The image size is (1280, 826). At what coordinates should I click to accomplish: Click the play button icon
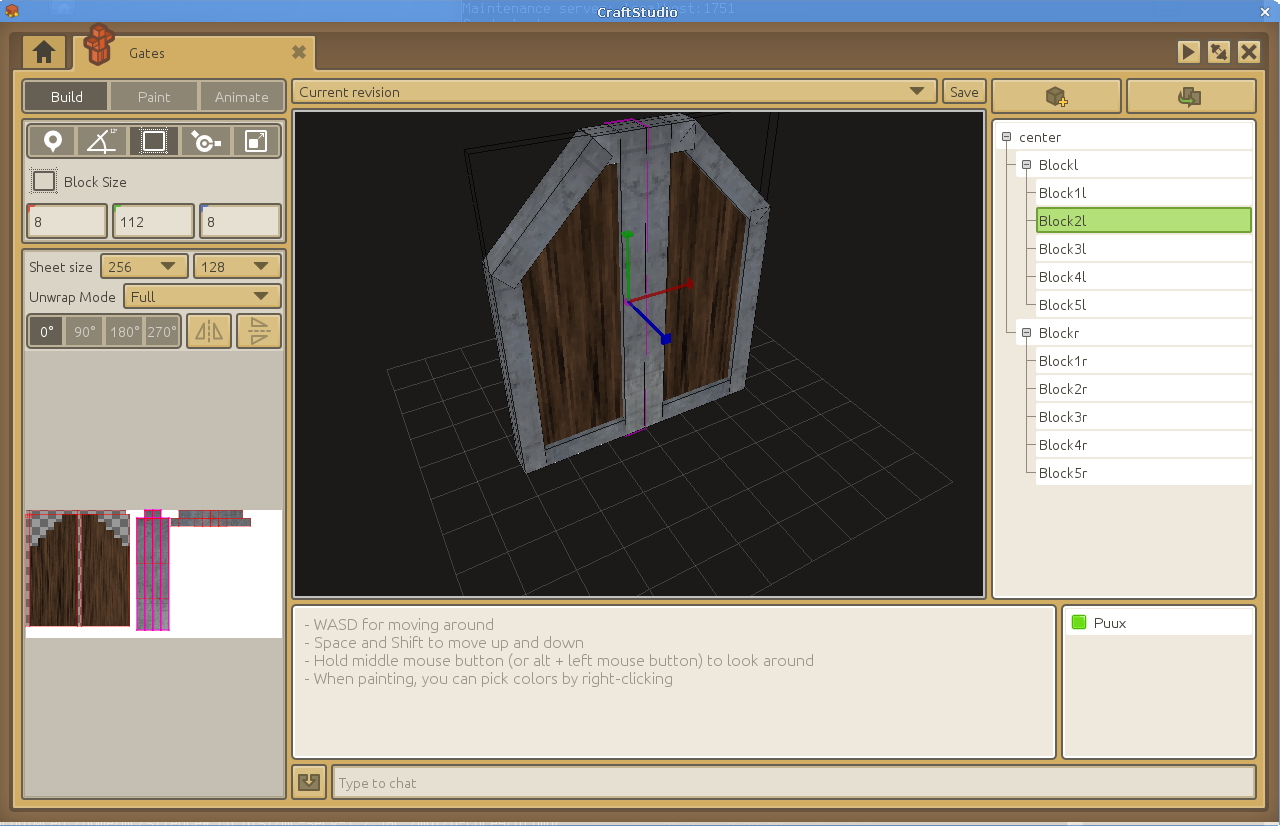[1188, 53]
